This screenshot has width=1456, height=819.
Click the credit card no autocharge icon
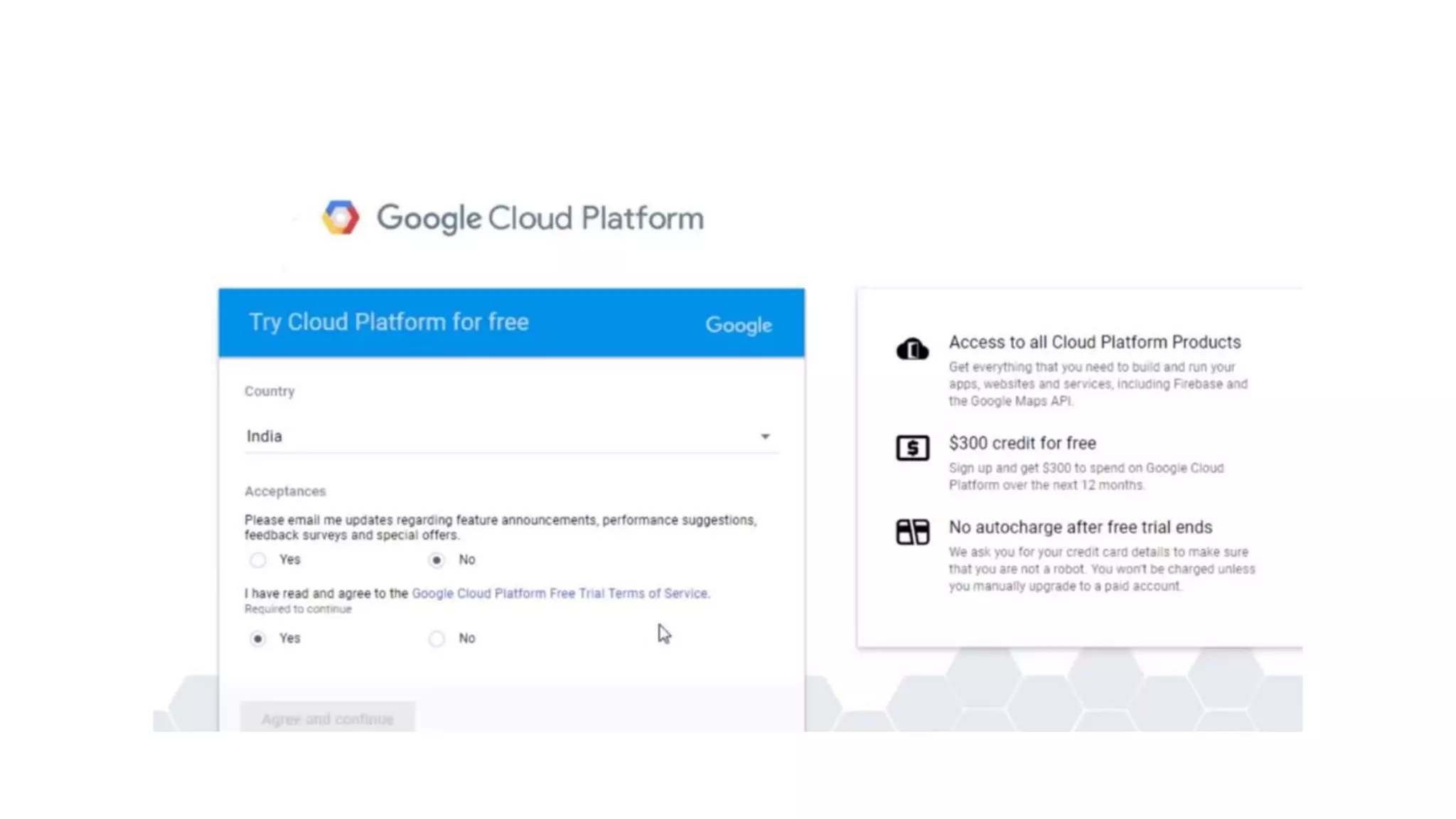click(x=912, y=532)
